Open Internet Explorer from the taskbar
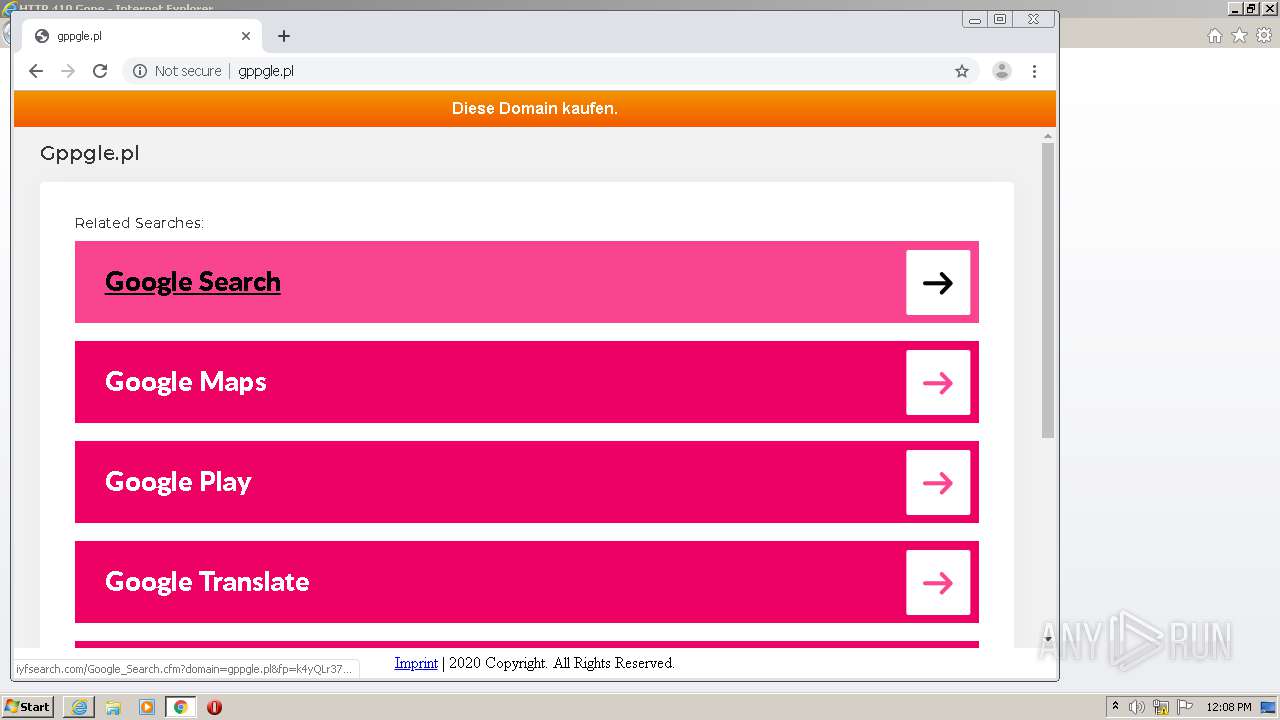Image resolution: width=1280 pixels, height=720 pixels. tap(79, 707)
